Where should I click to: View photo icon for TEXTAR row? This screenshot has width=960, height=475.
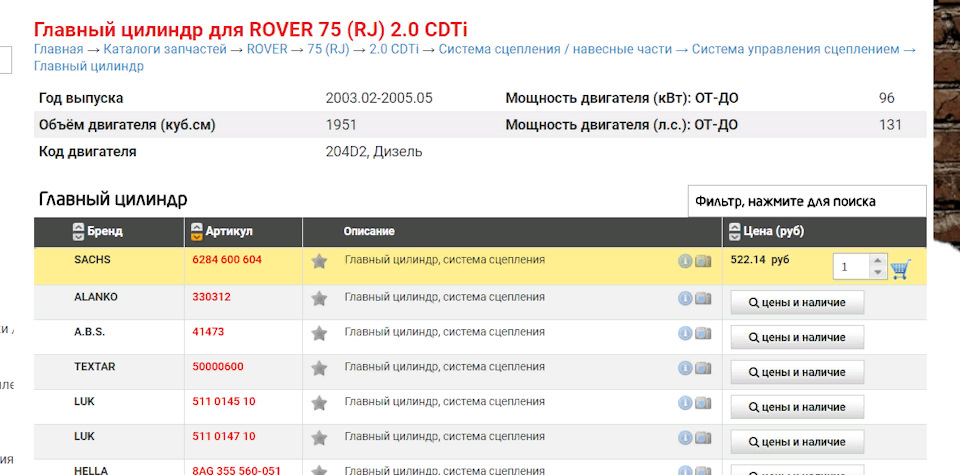click(703, 368)
